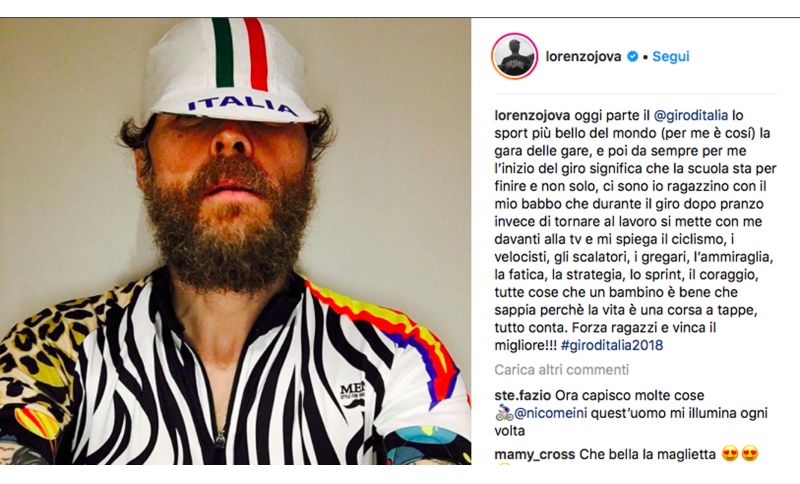Screen dimensions: 800x484
Task: Click the second heart-eyes emoji
Action: click(750, 454)
